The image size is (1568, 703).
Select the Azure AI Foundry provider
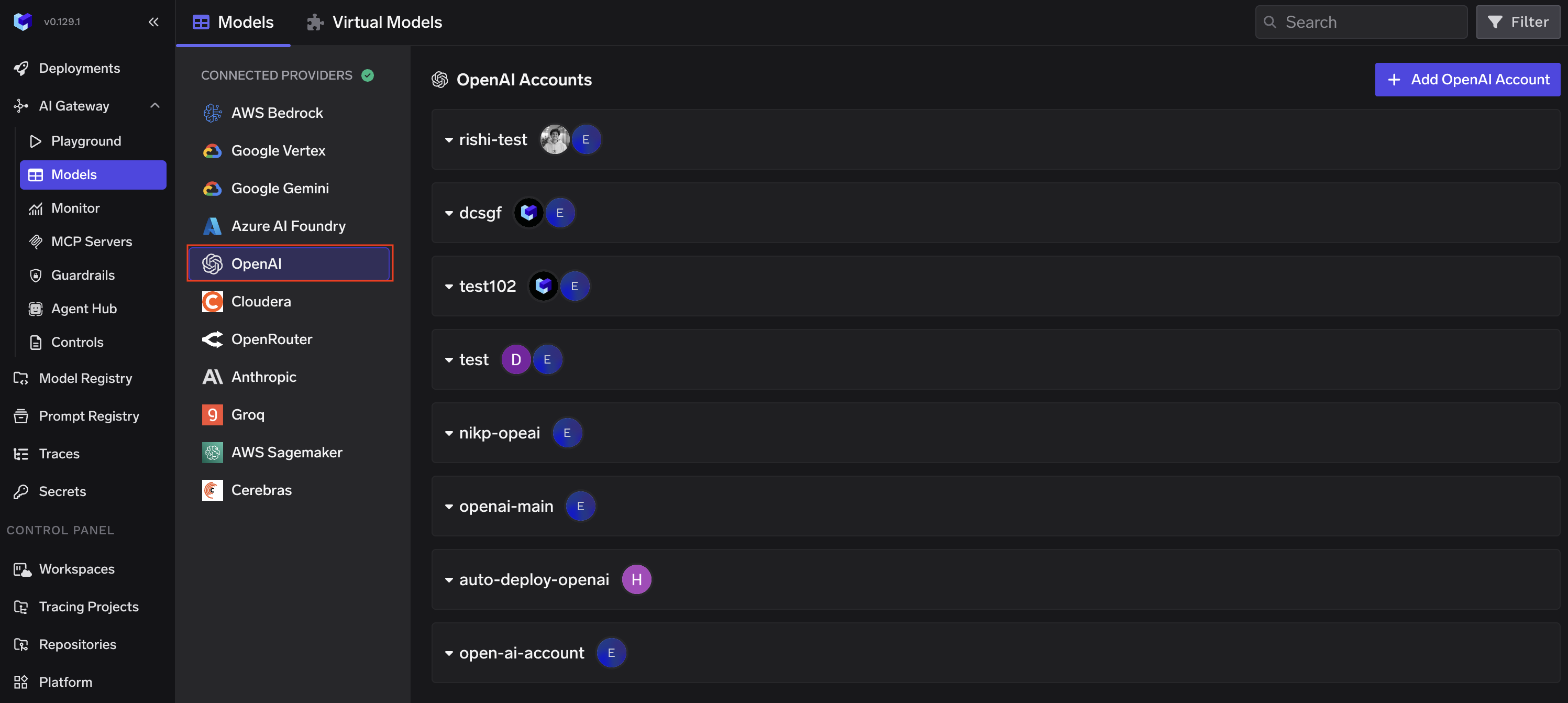click(x=288, y=225)
